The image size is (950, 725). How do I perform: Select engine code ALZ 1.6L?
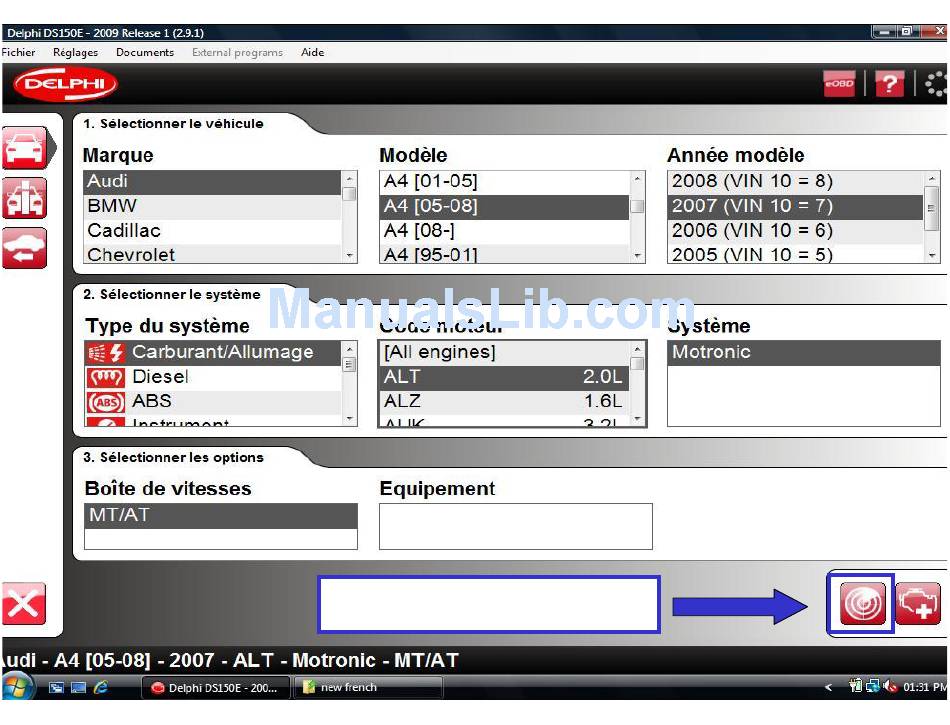pyautogui.click(x=505, y=402)
